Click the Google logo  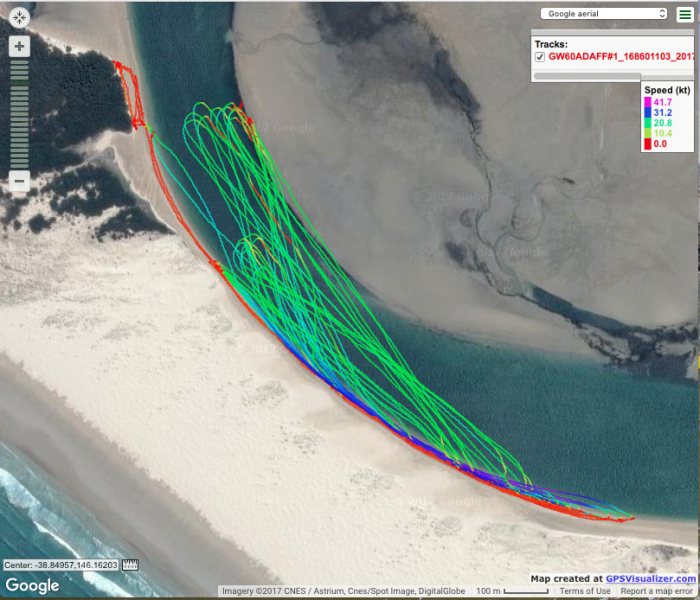coord(32,585)
